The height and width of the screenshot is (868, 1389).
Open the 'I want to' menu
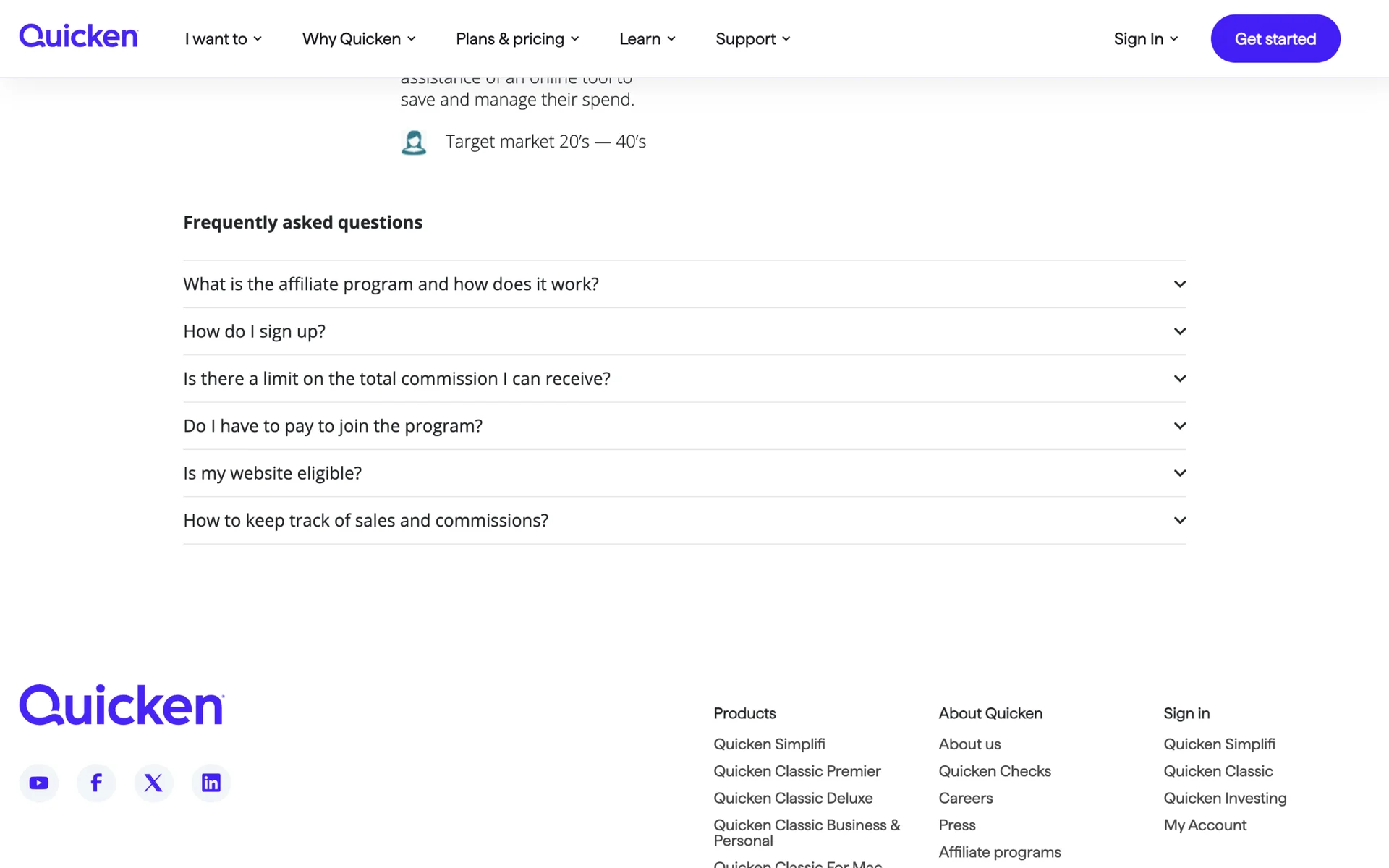(223, 39)
